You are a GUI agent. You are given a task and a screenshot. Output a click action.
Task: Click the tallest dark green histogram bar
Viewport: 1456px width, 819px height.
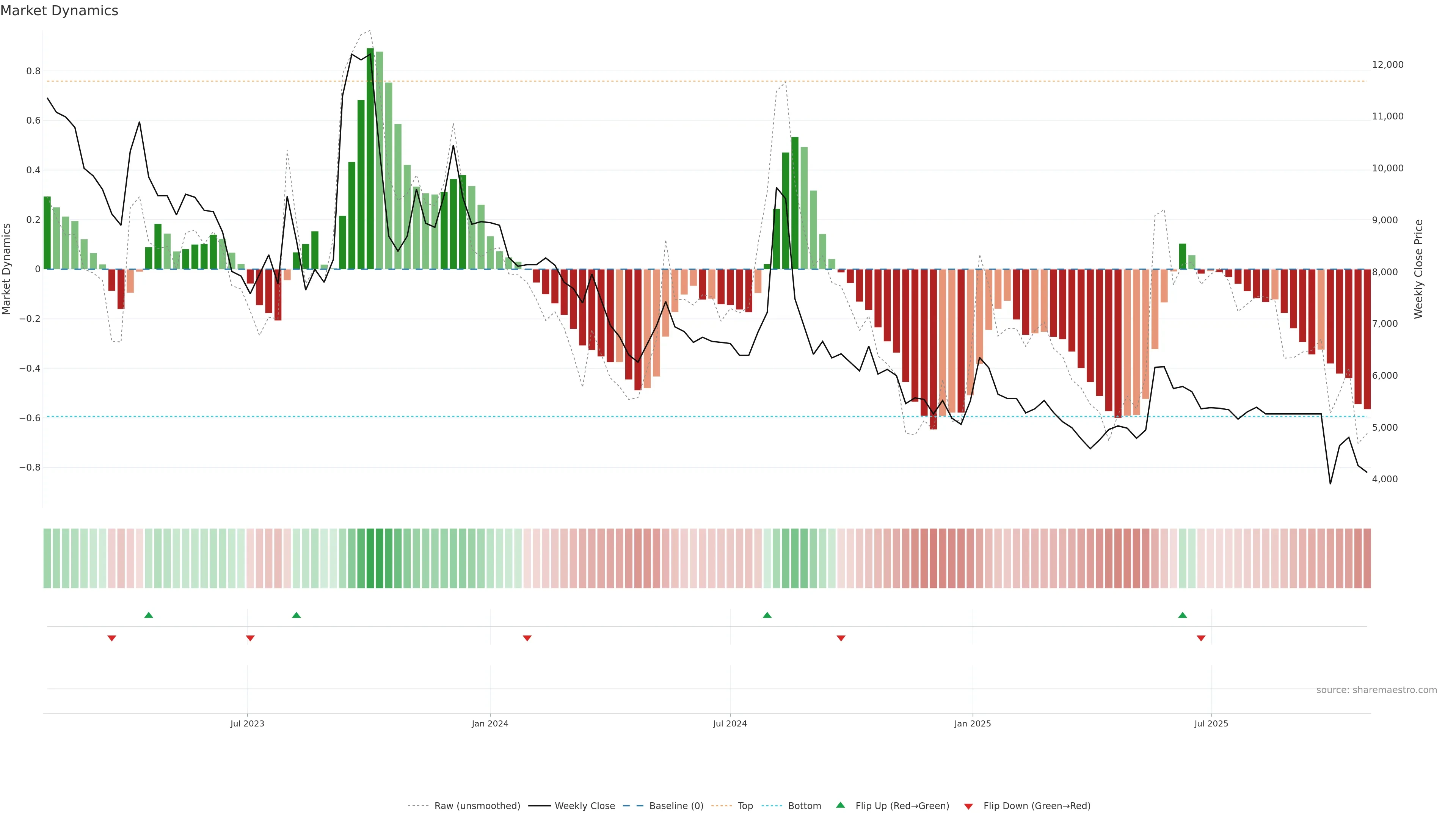370,158
